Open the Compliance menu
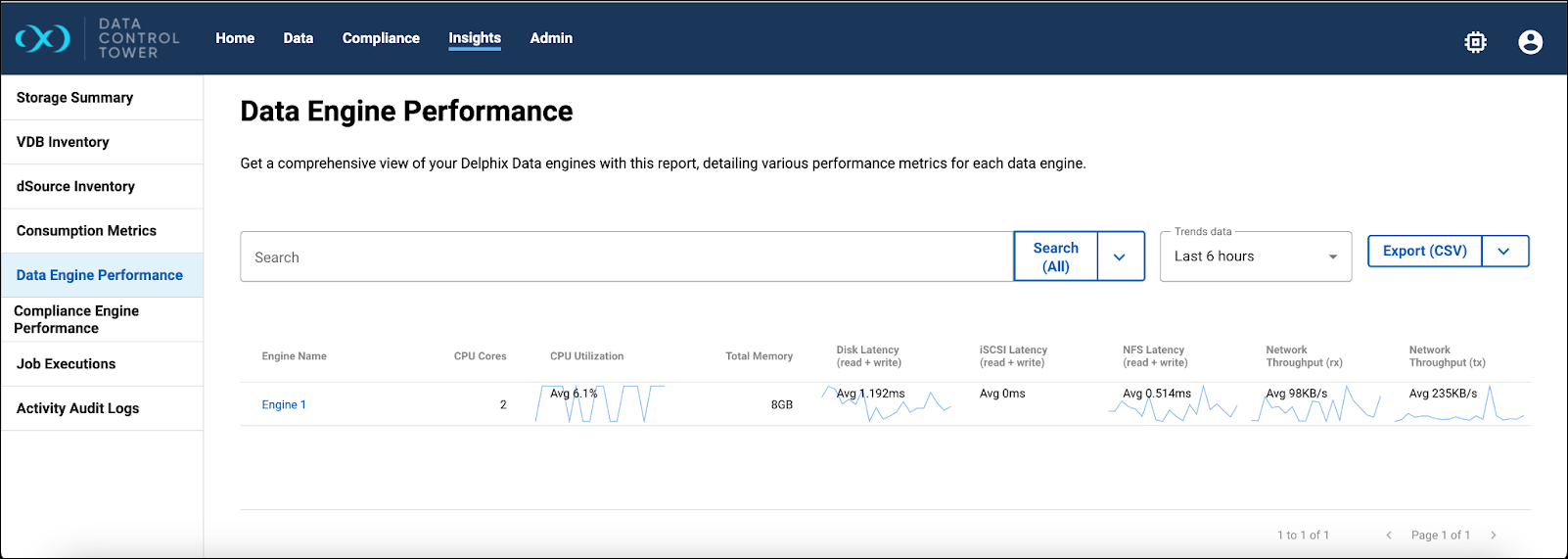Viewport: 1568px width, 559px height. (381, 38)
